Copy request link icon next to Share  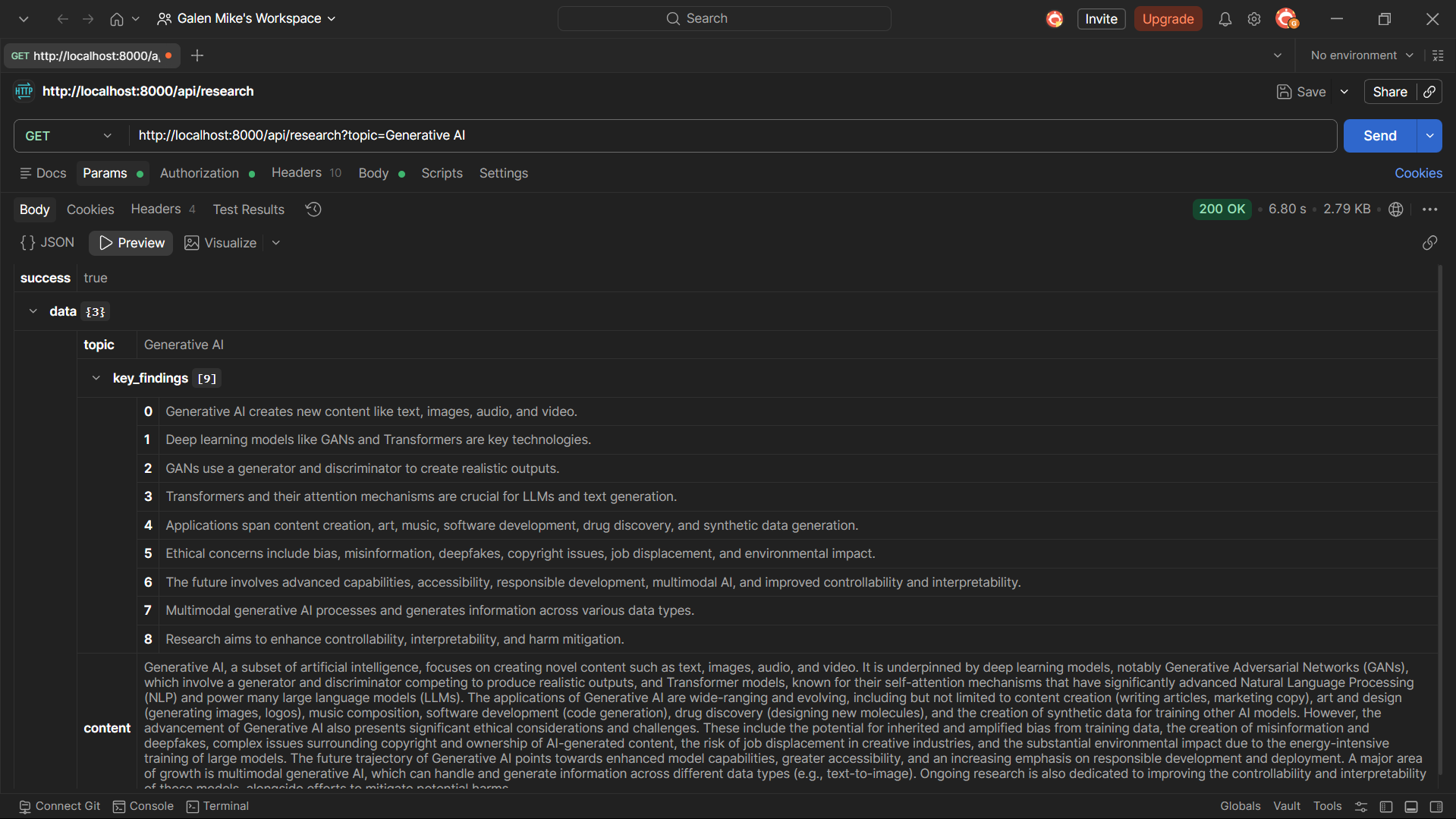[x=1429, y=92]
